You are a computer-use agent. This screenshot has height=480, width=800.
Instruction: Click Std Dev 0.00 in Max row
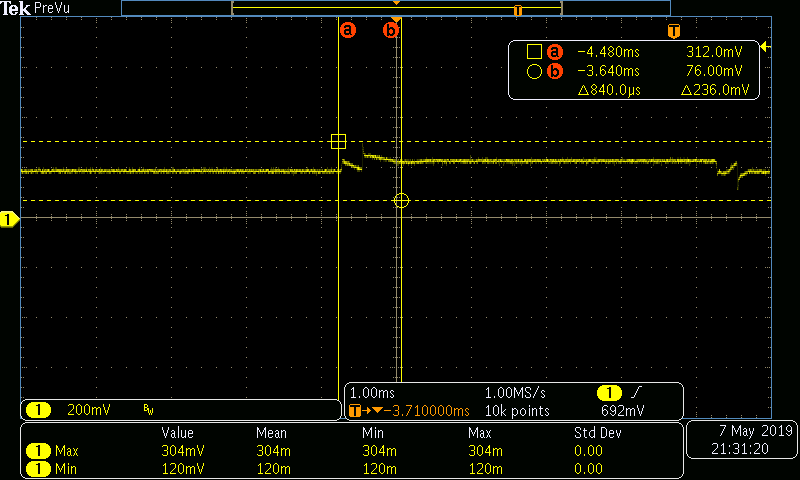pyautogui.click(x=588, y=451)
